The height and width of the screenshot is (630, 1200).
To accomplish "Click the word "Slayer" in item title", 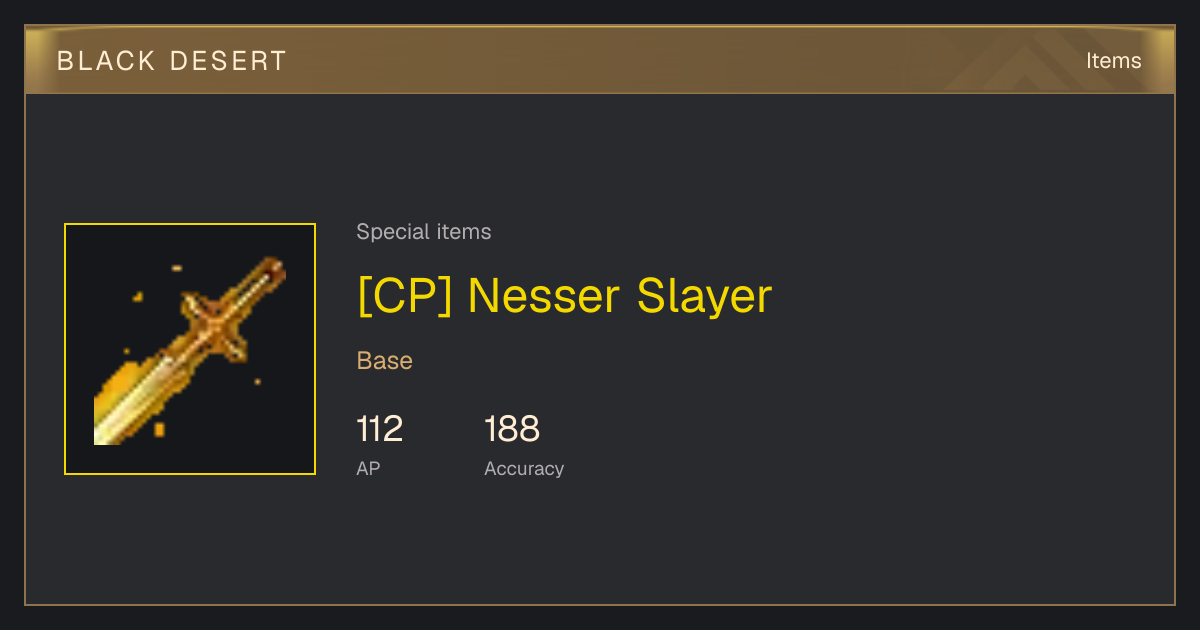I will tap(705, 297).
